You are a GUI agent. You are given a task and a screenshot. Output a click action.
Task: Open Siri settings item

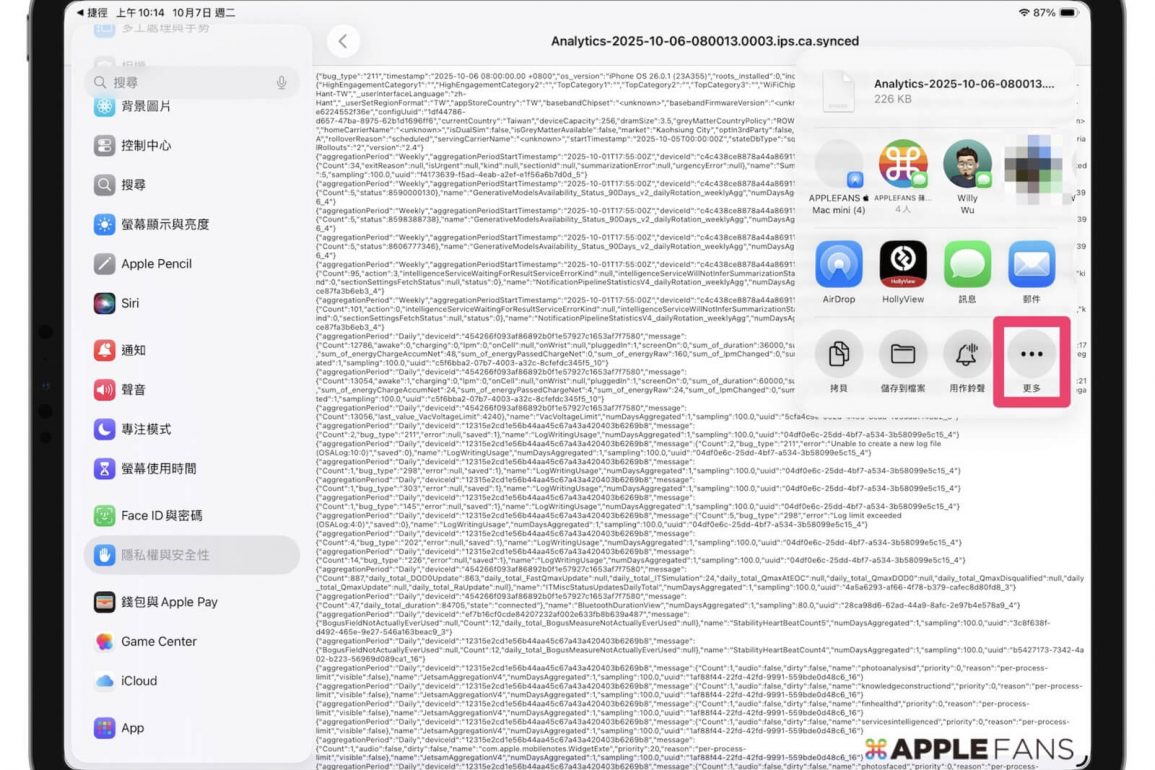pos(130,303)
